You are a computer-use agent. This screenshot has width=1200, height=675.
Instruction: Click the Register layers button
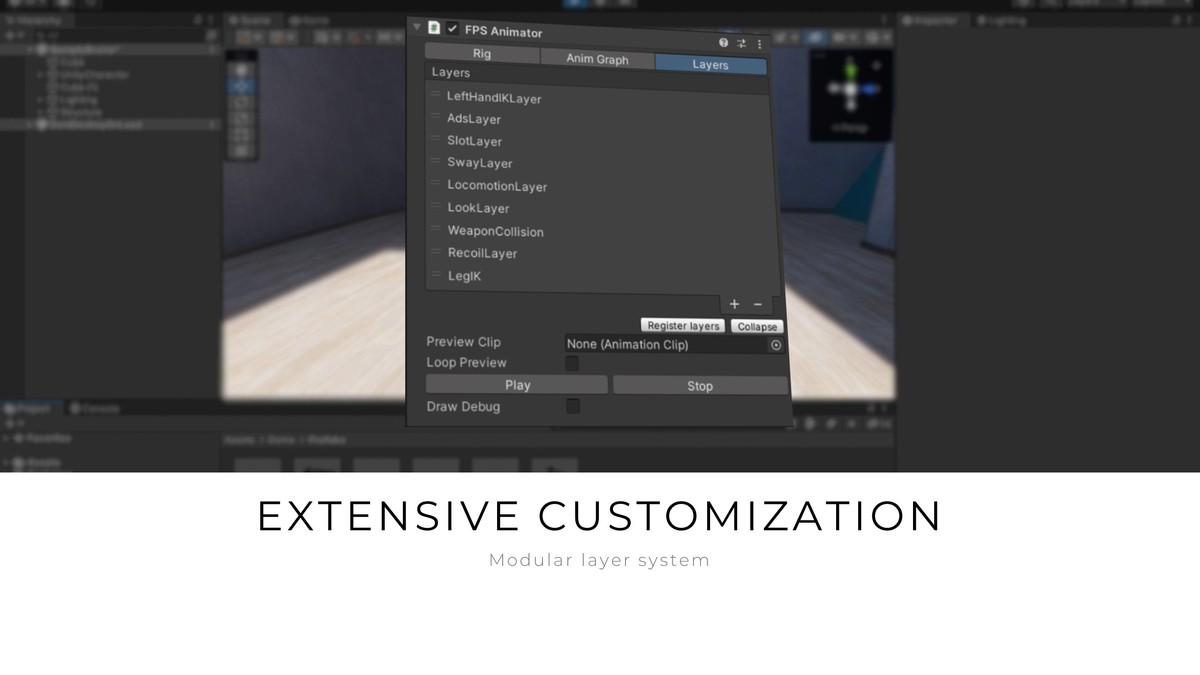tap(682, 325)
